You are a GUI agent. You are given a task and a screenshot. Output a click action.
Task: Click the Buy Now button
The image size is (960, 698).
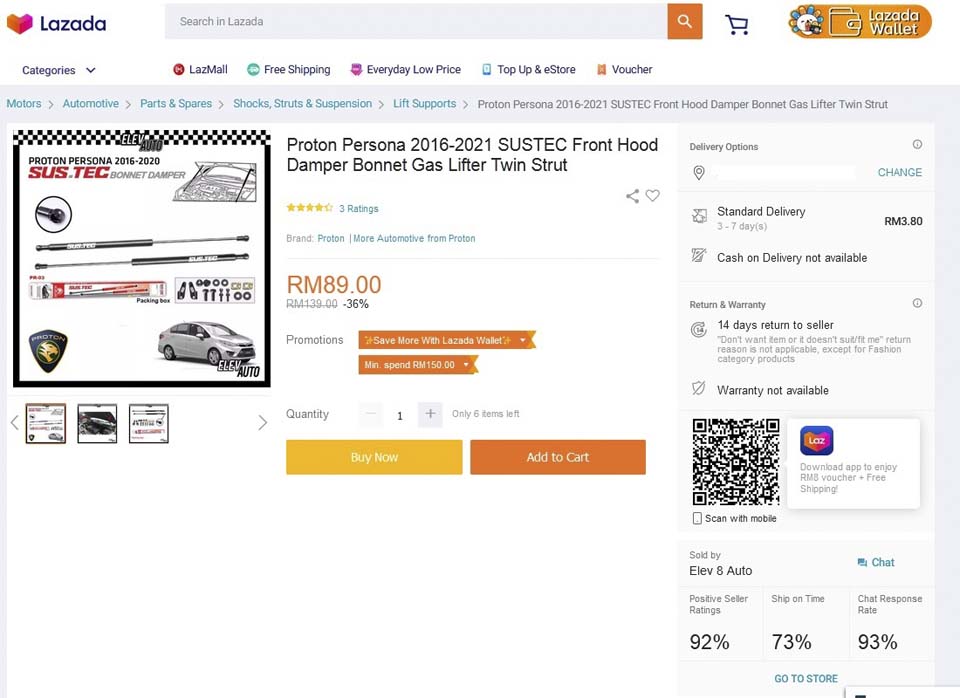tap(374, 457)
